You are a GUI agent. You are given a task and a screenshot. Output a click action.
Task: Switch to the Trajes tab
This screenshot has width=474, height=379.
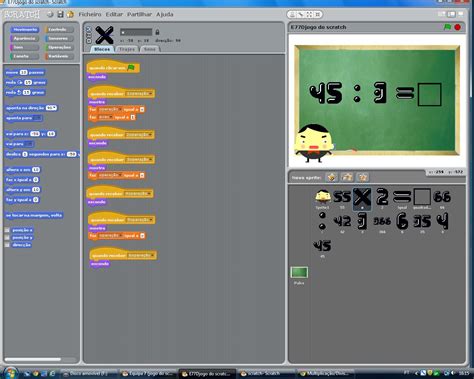[127, 49]
